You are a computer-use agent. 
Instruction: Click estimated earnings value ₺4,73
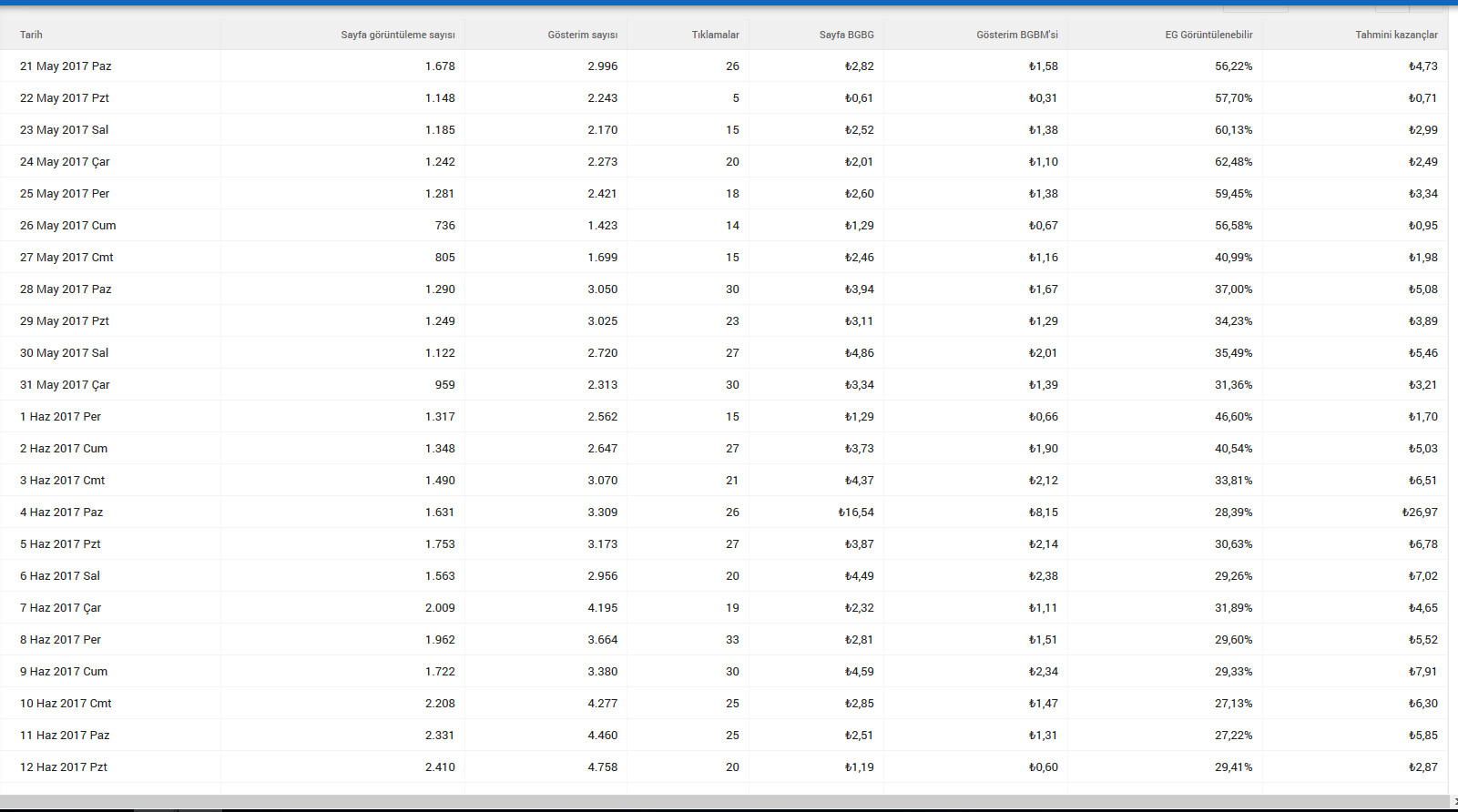click(1423, 66)
